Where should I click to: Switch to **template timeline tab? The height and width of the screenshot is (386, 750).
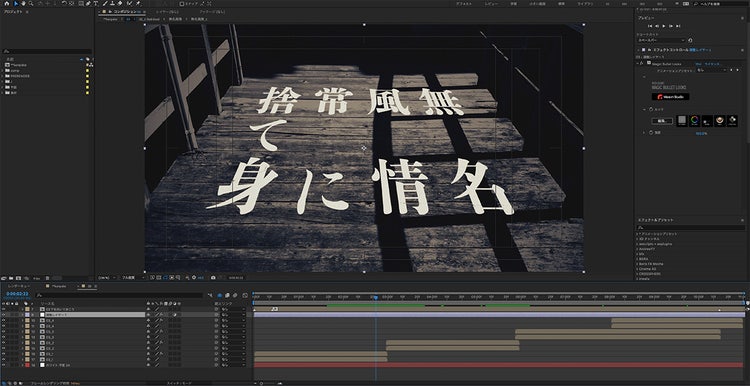pos(58,286)
